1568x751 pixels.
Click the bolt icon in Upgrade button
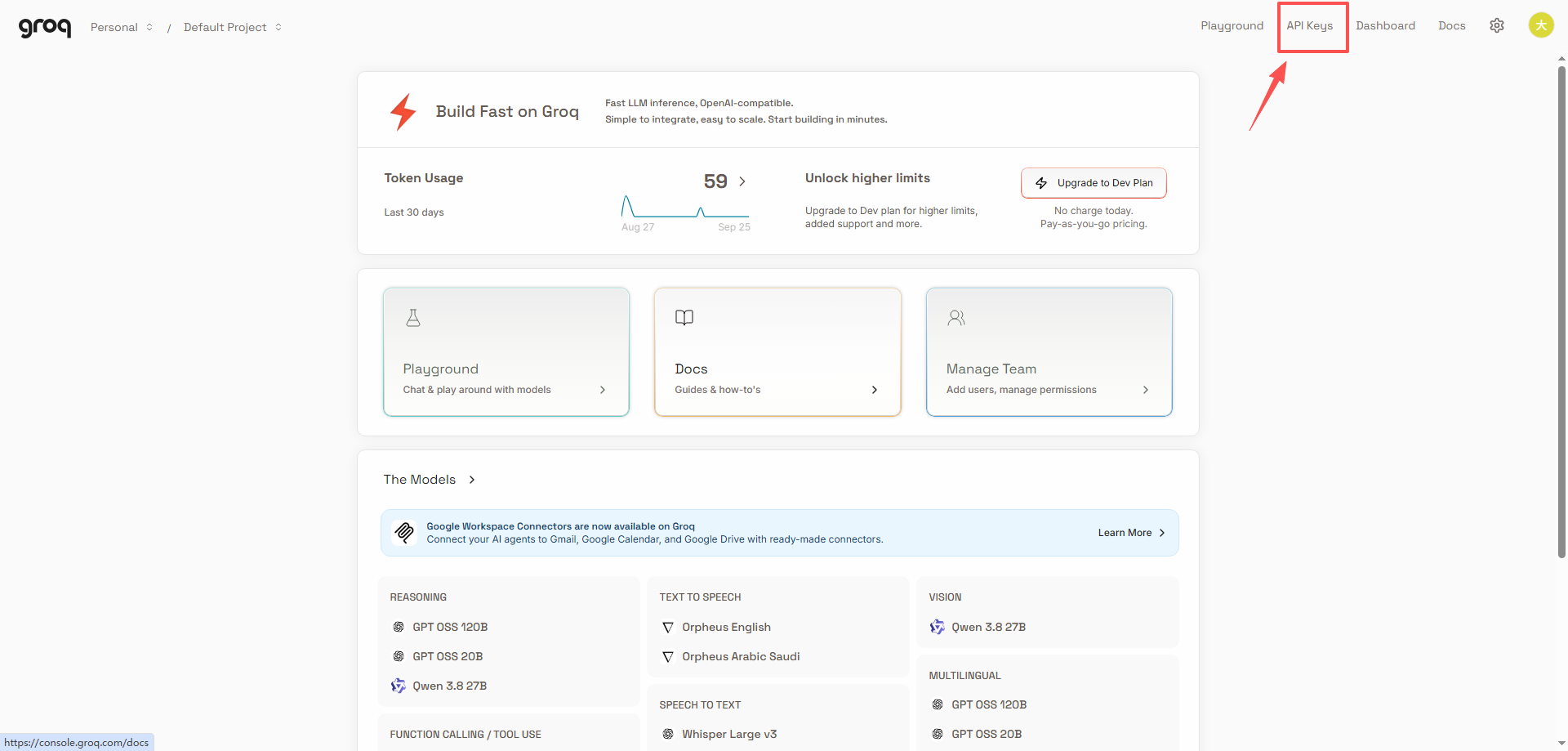tap(1041, 183)
